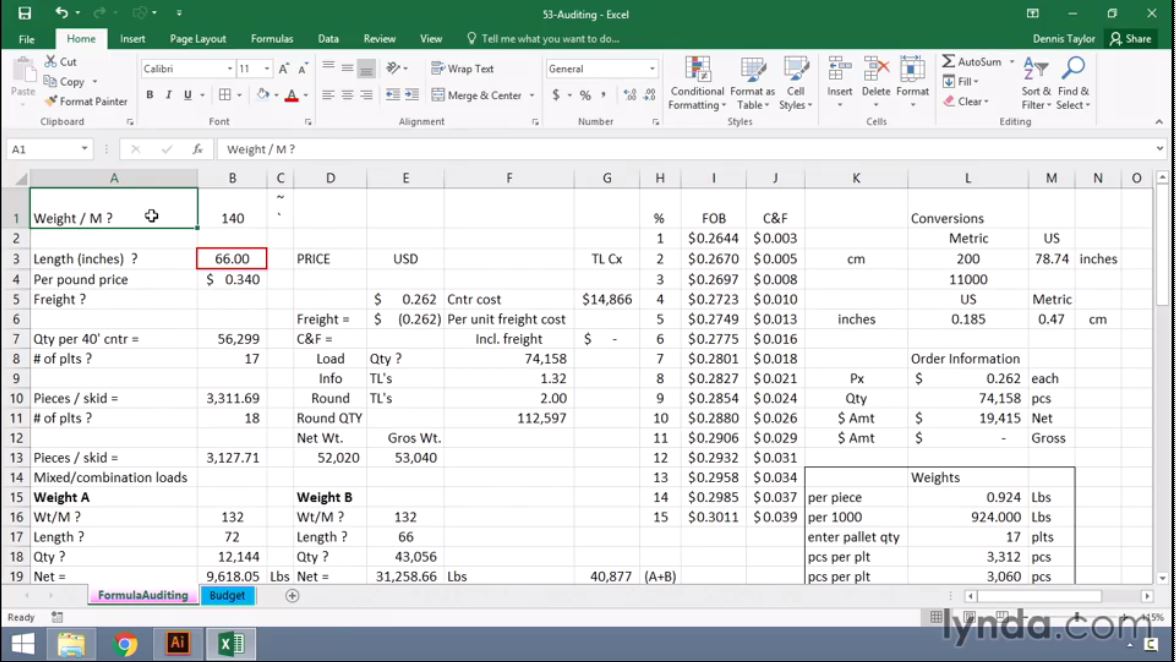This screenshot has height=662, width=1176.
Task: Open Conditional Formatting menu
Action: pyautogui.click(x=697, y=83)
